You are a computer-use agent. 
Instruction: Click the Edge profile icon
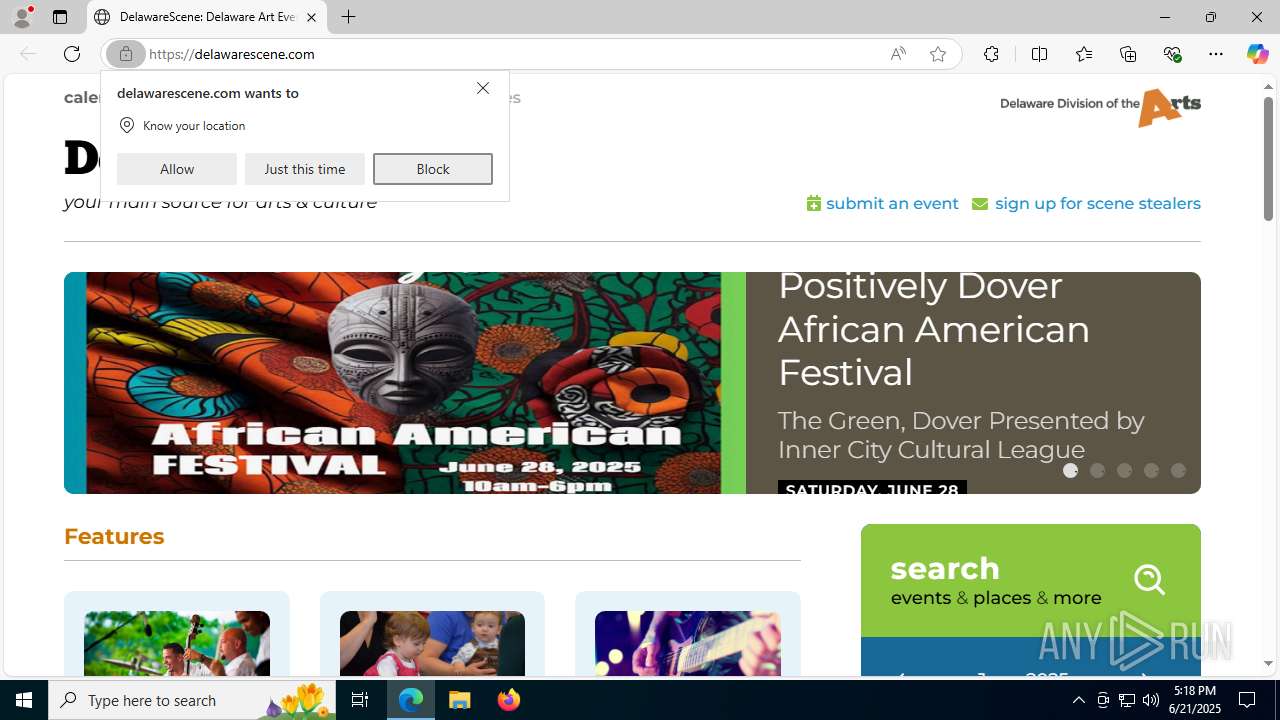click(22, 17)
